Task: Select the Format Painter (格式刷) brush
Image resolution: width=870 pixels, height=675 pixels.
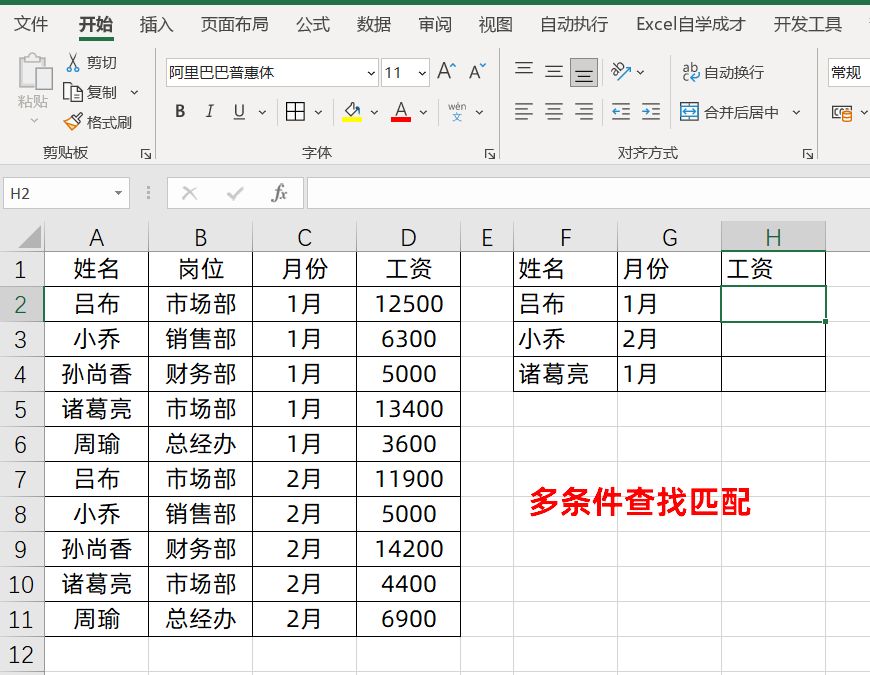Action: [73, 121]
